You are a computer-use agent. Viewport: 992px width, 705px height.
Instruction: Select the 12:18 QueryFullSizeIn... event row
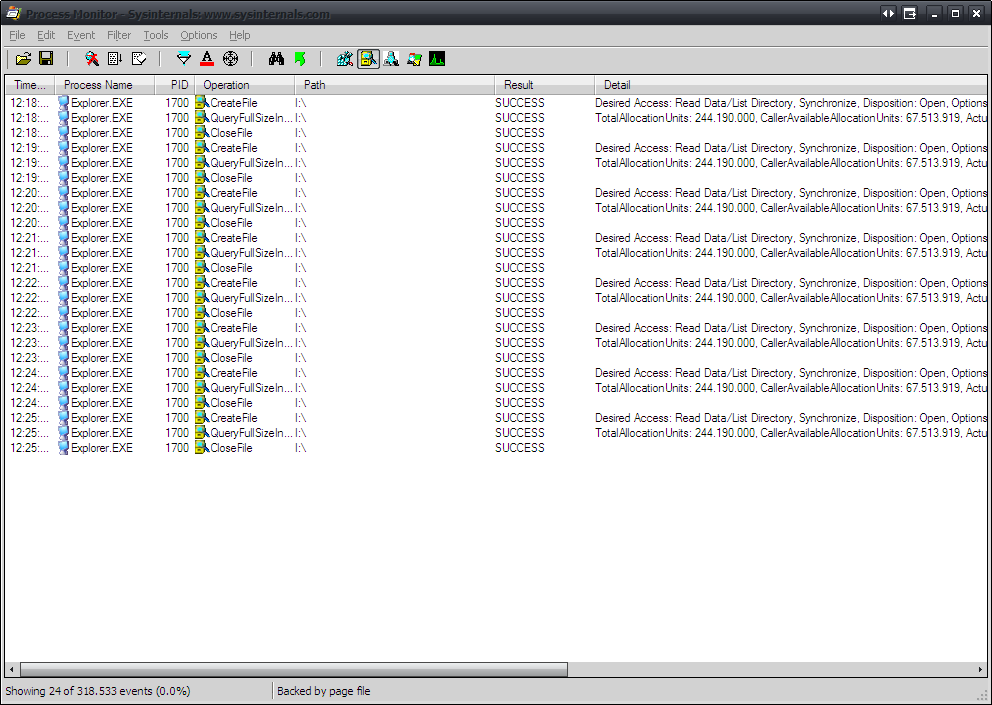tap(496, 118)
